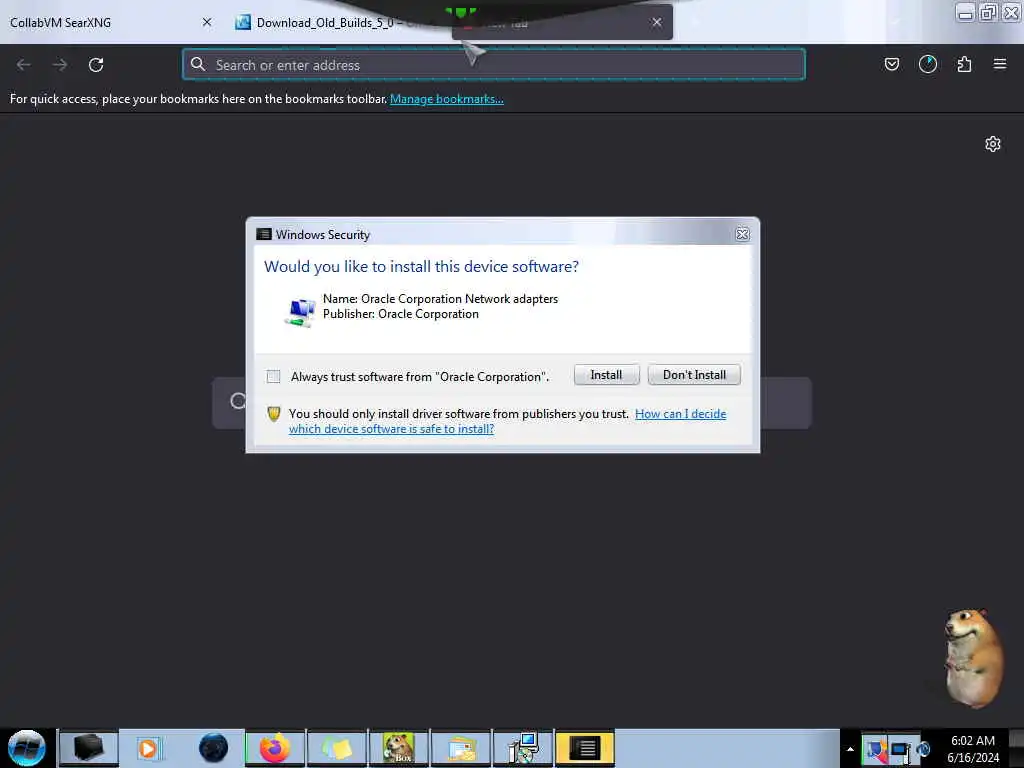Open the highlighted Windows Security taskbar item

click(x=585, y=748)
